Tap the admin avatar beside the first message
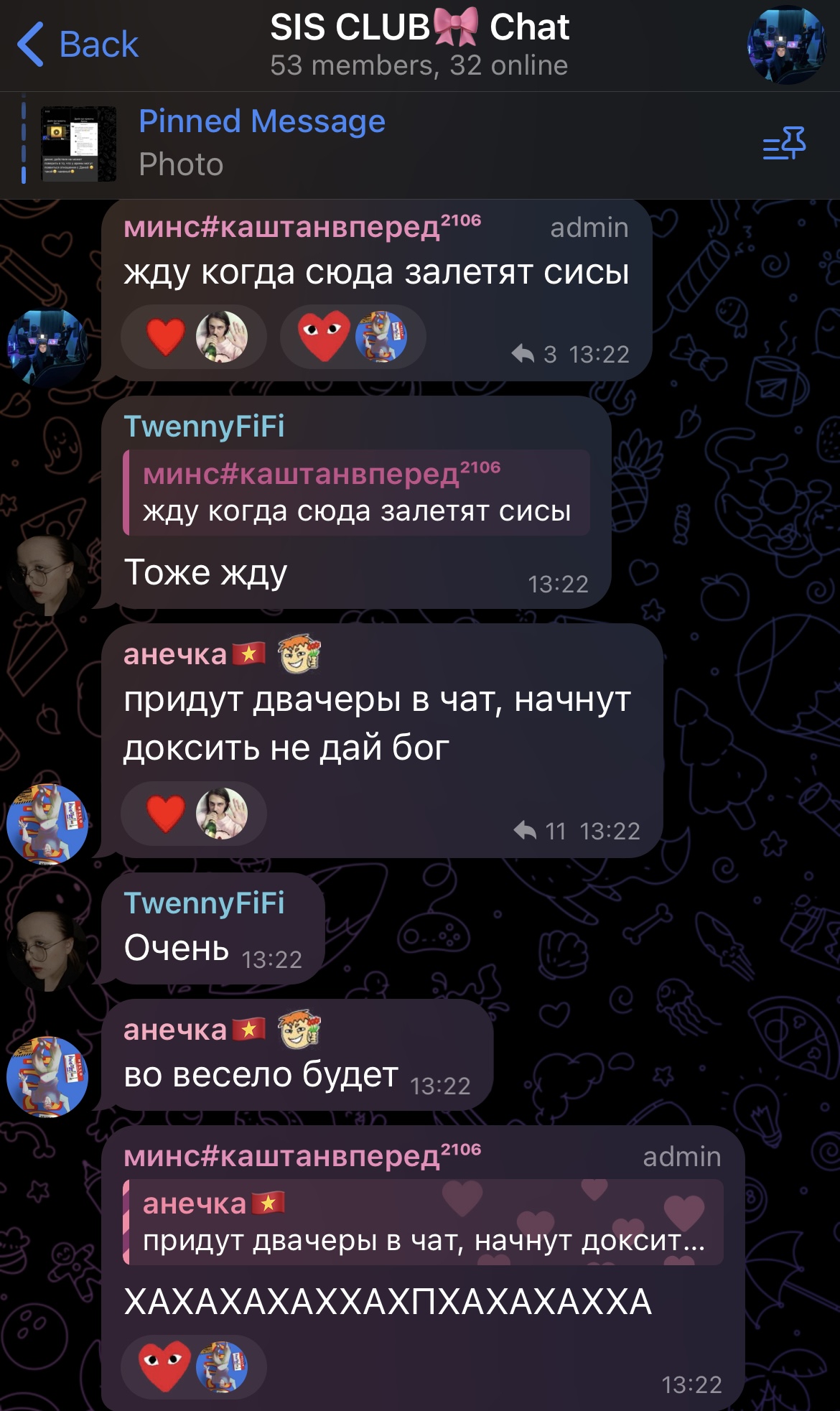 point(47,348)
